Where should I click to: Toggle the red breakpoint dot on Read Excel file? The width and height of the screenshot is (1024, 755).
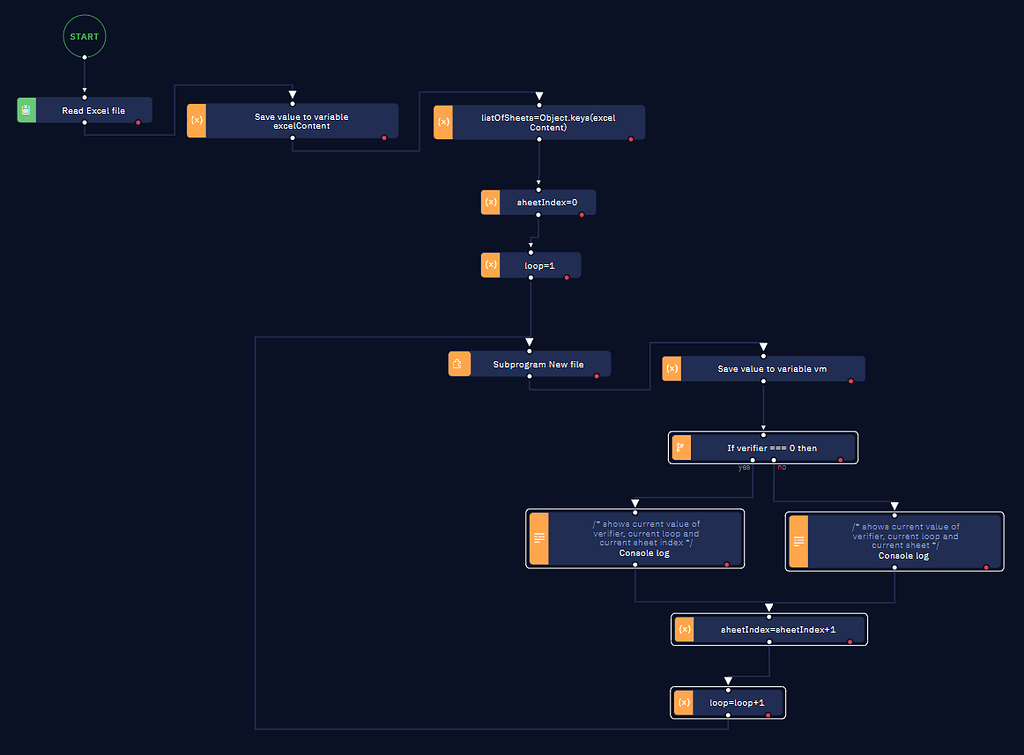(x=137, y=122)
